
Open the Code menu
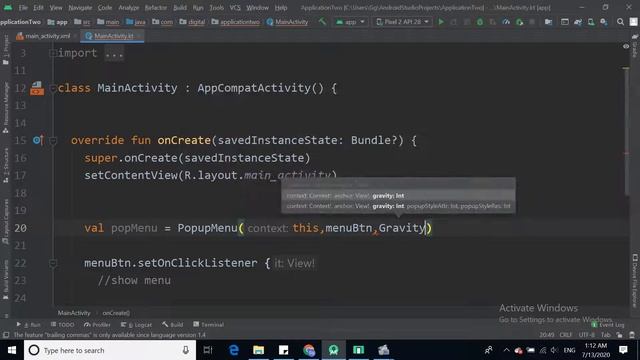(104, 8)
